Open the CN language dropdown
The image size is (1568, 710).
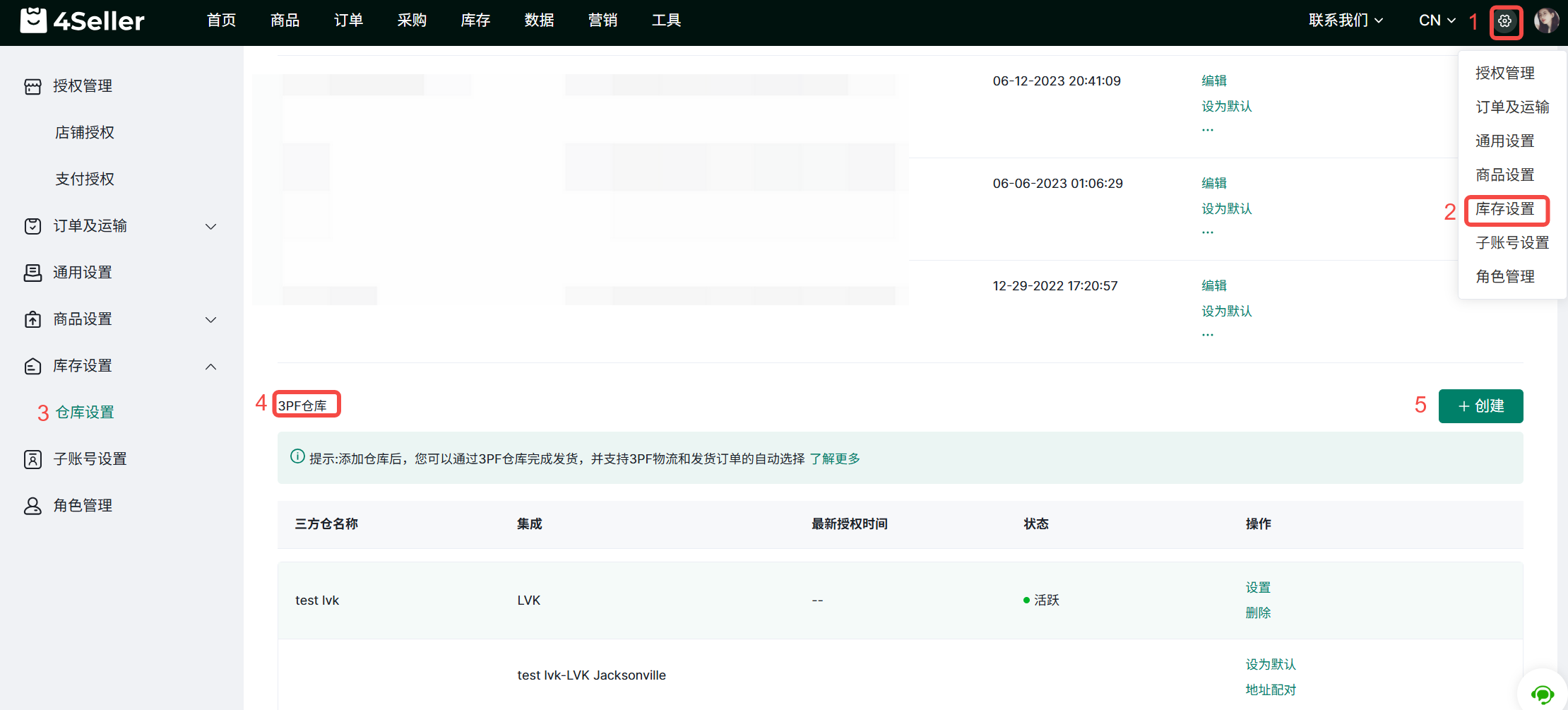click(x=1437, y=20)
